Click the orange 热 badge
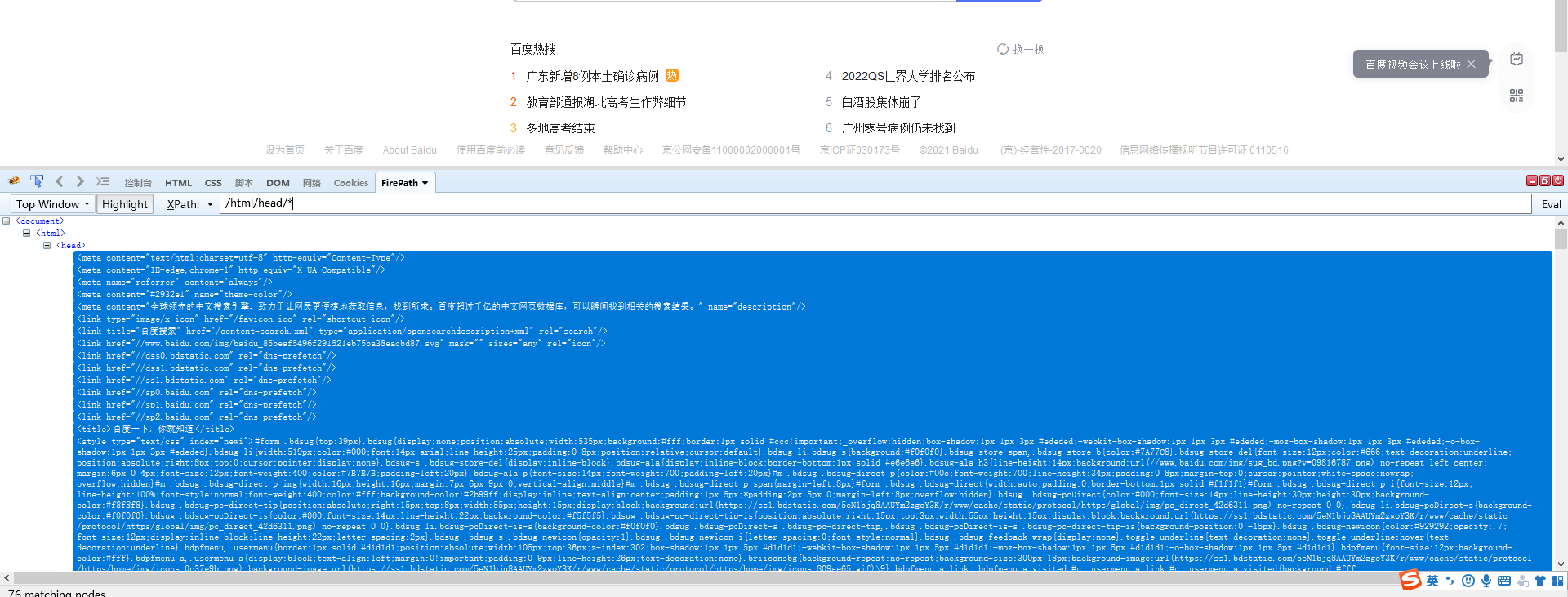 (672, 75)
